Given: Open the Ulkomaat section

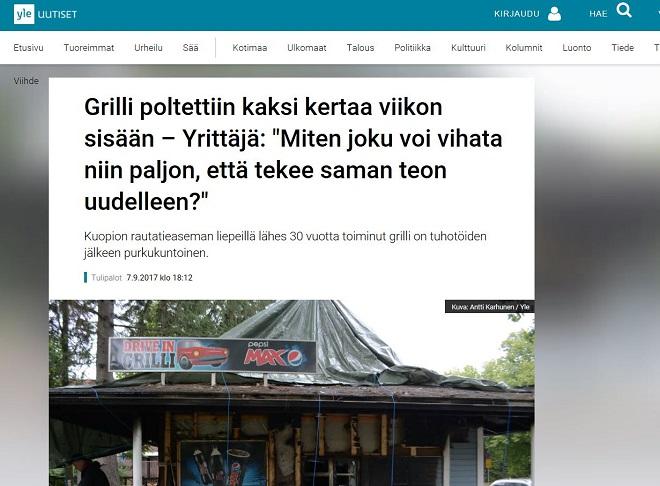Looking at the screenshot, I should 306,48.
